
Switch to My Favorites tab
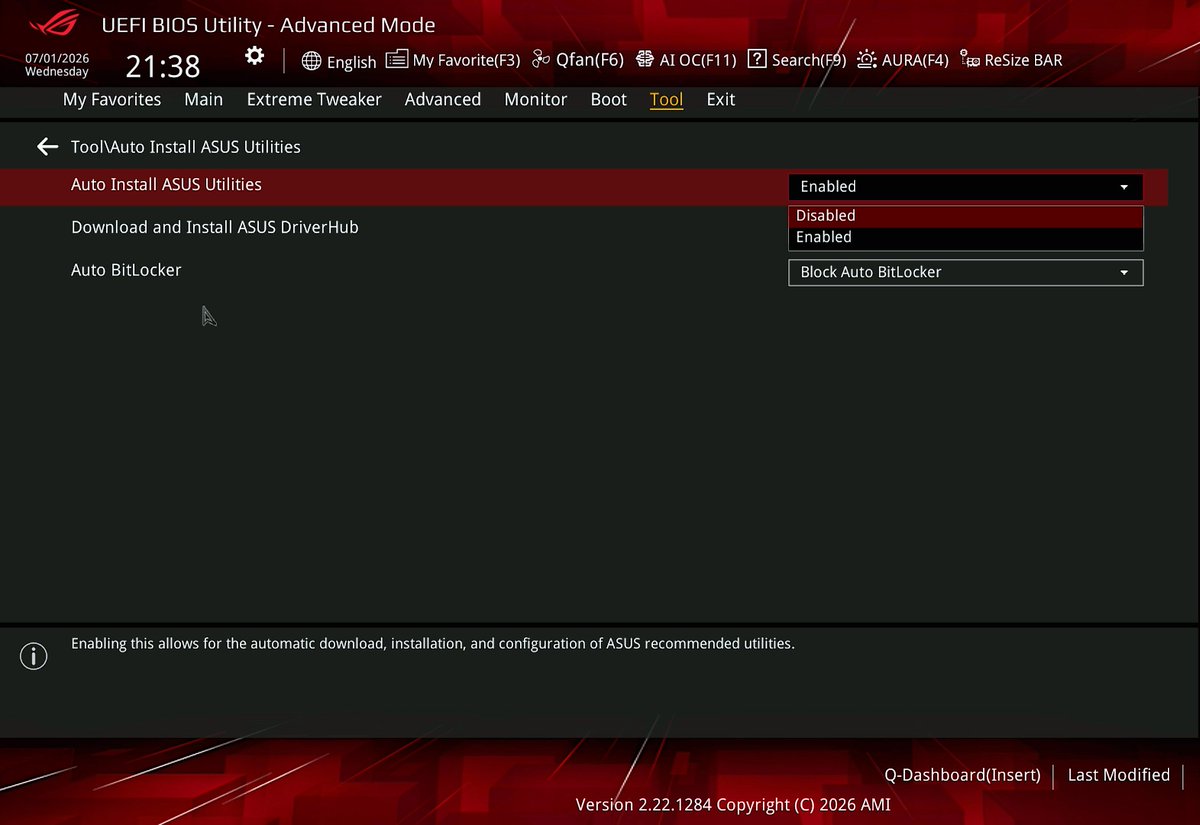point(112,99)
